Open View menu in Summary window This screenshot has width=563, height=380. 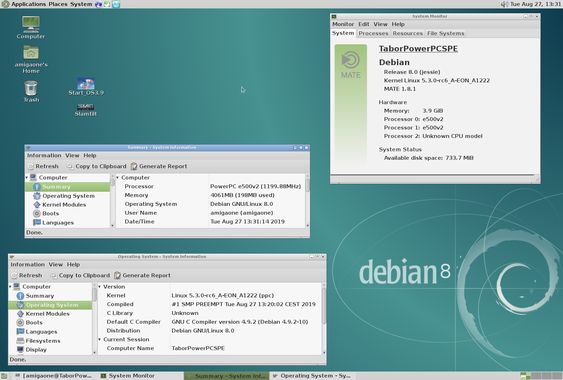click(x=72, y=156)
